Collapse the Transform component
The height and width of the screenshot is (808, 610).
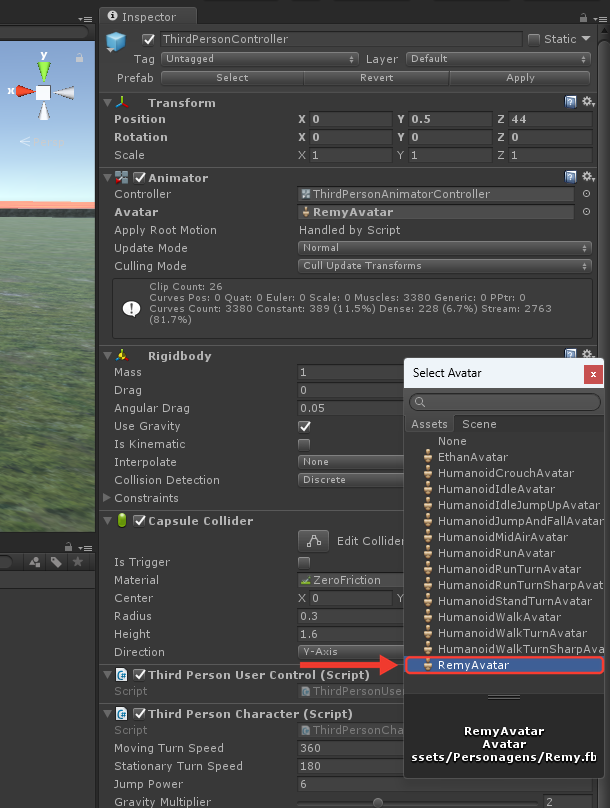coord(108,103)
